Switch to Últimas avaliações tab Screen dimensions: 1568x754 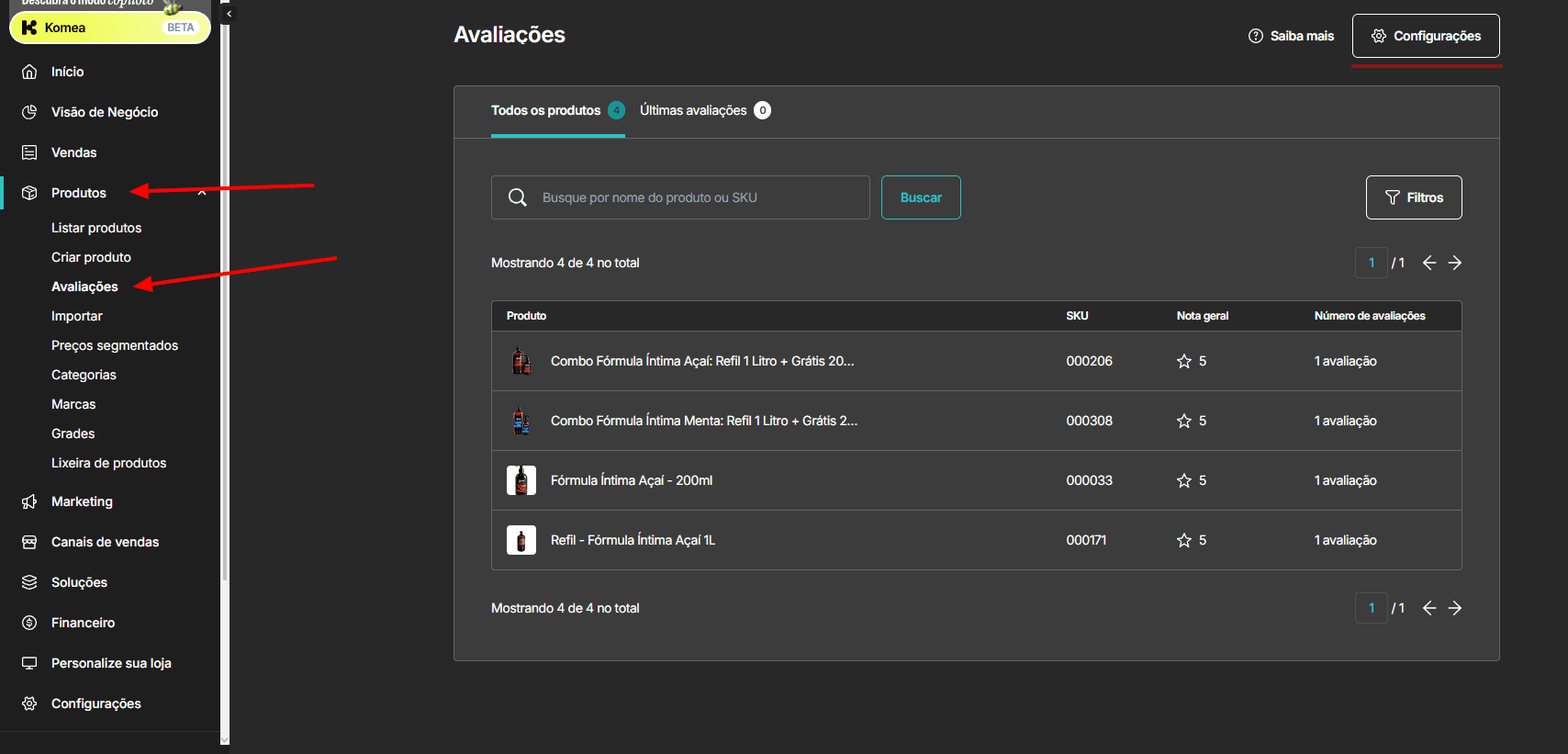click(705, 110)
